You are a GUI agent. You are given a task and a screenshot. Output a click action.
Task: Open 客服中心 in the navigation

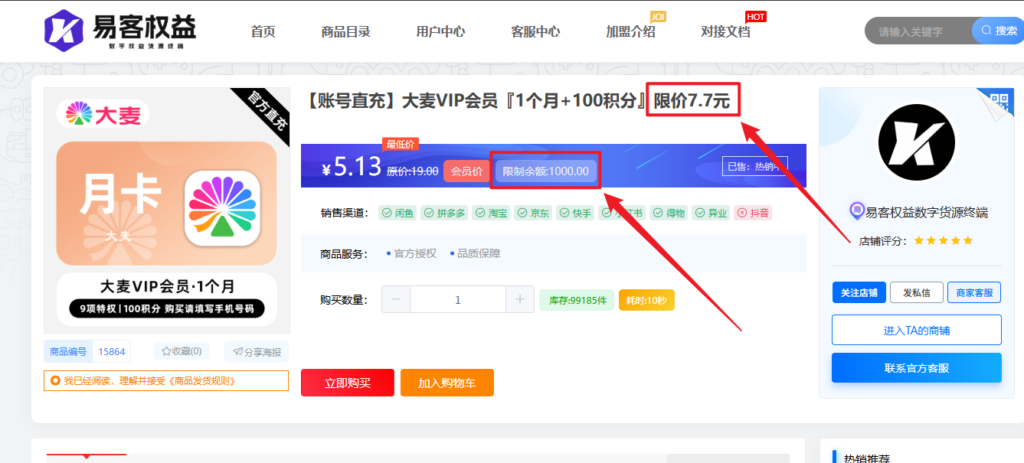coord(536,31)
